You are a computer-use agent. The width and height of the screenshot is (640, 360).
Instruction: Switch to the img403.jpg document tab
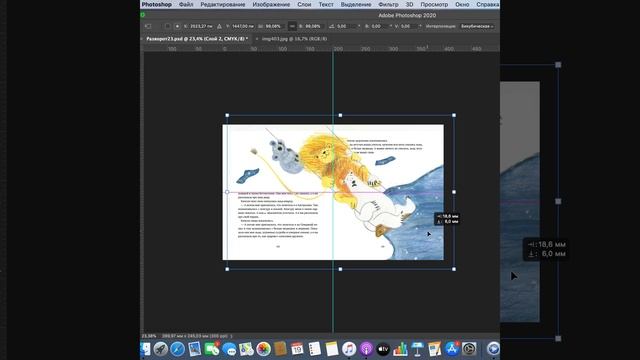(294, 39)
